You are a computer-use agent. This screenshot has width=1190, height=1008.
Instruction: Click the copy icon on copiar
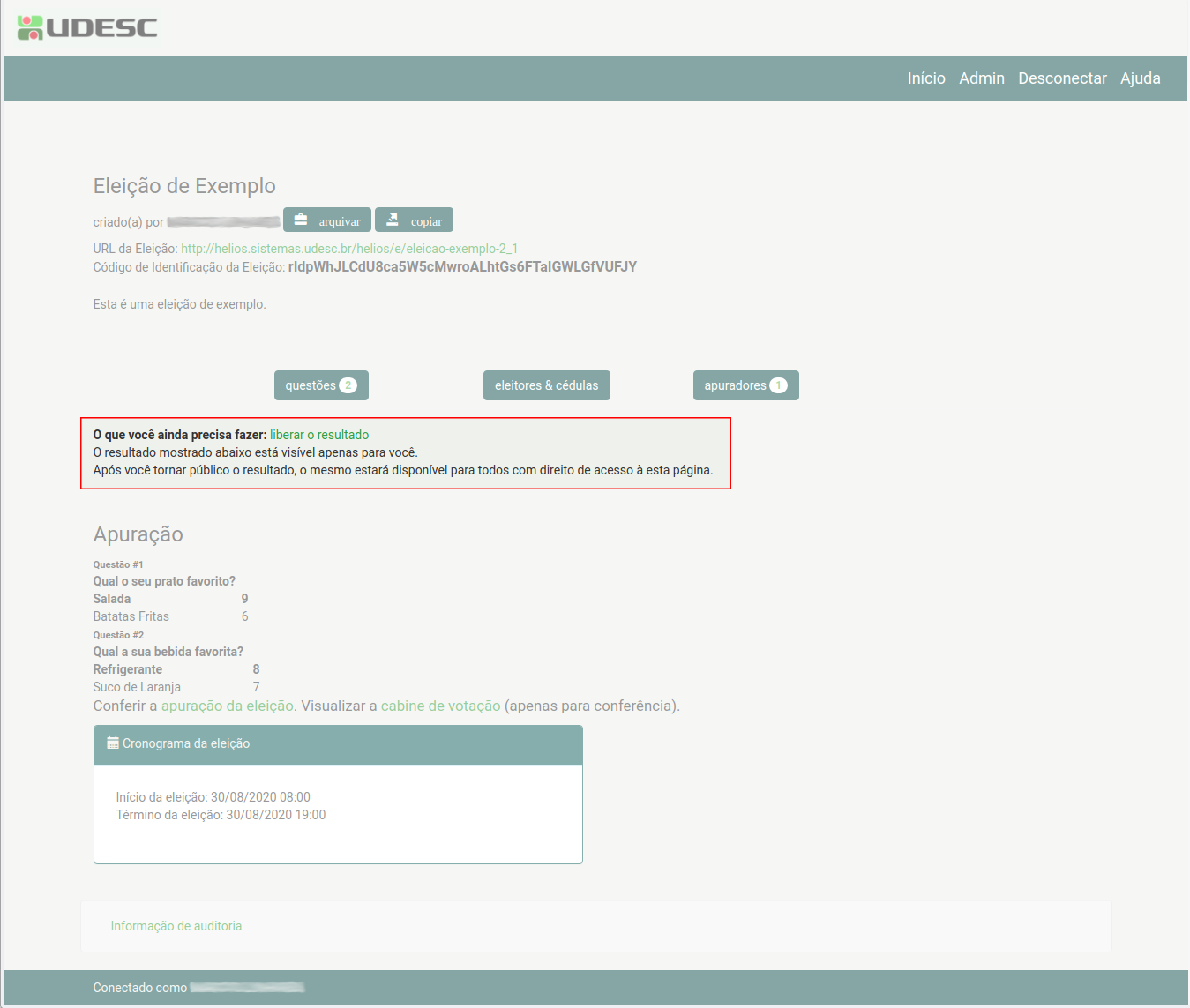click(393, 220)
